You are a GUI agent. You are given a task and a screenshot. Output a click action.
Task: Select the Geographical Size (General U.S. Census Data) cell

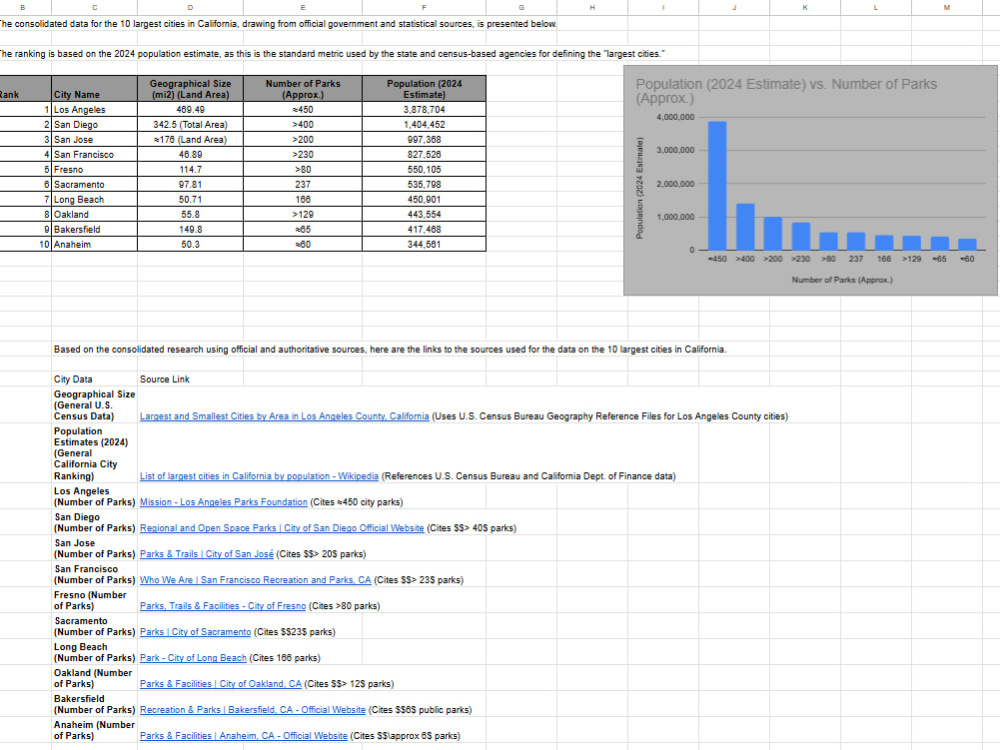94,405
